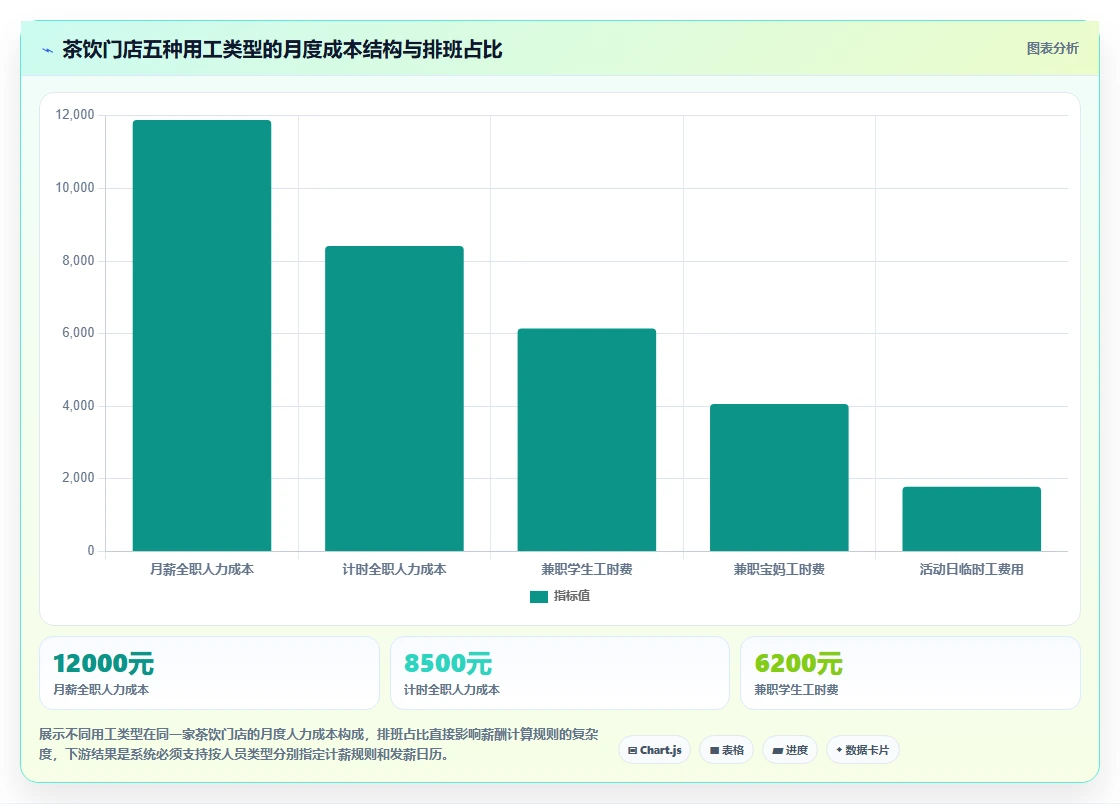Click the 月薪全职人力成本 bar
Viewport: 1120px width, 804px height.
pyautogui.click(x=202, y=336)
